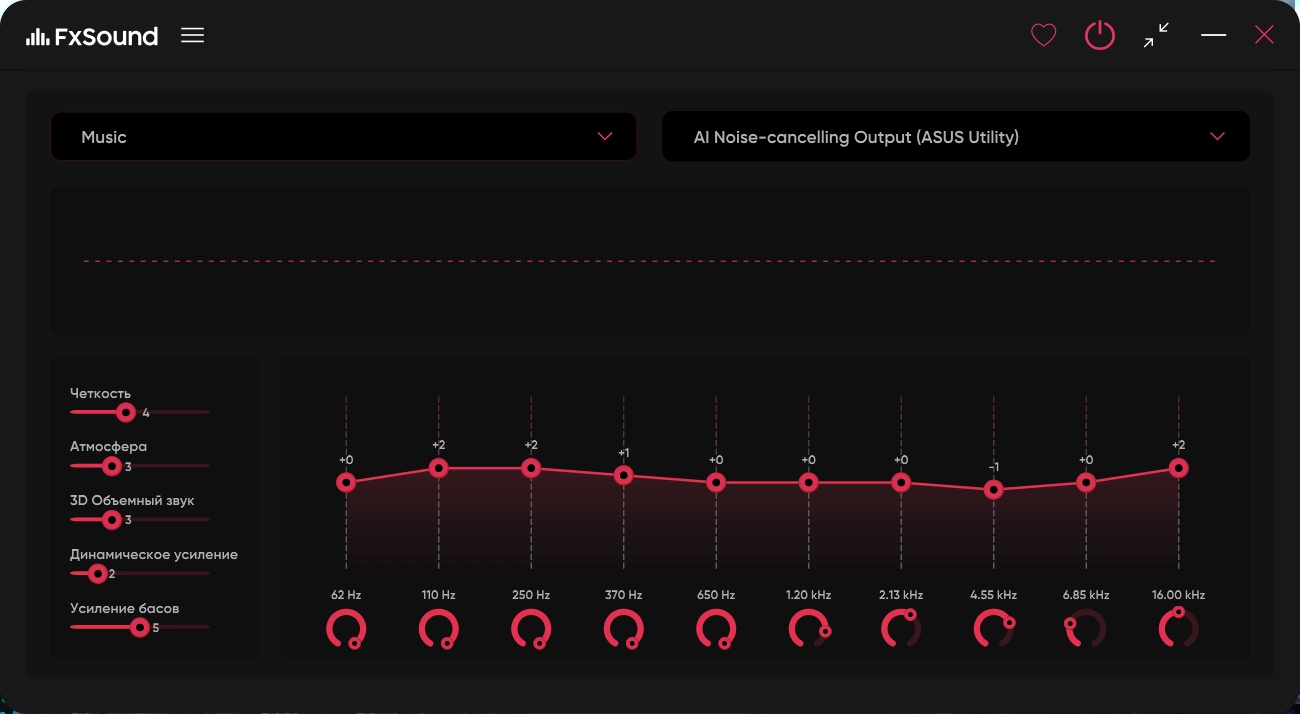Select the 250 Hz gain point on EQ

click(531, 467)
